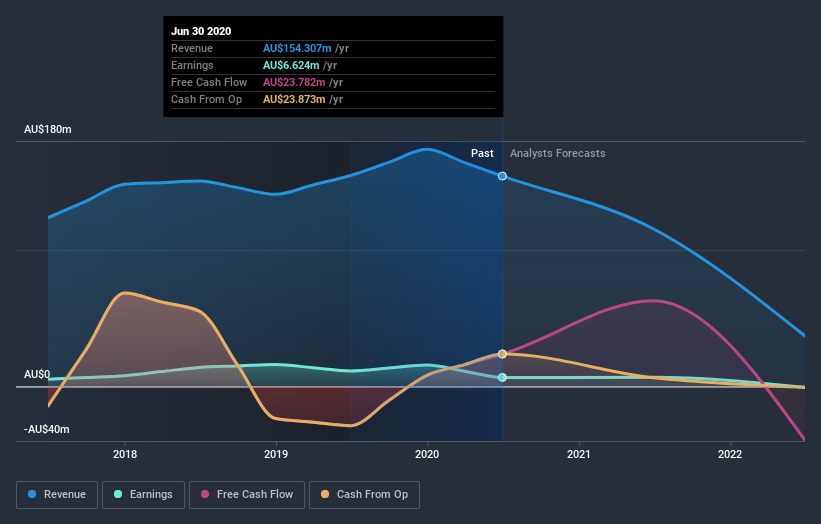821x524 pixels.
Task: Click the Free Cash Flow row label in tooltip
Action: 209,82
